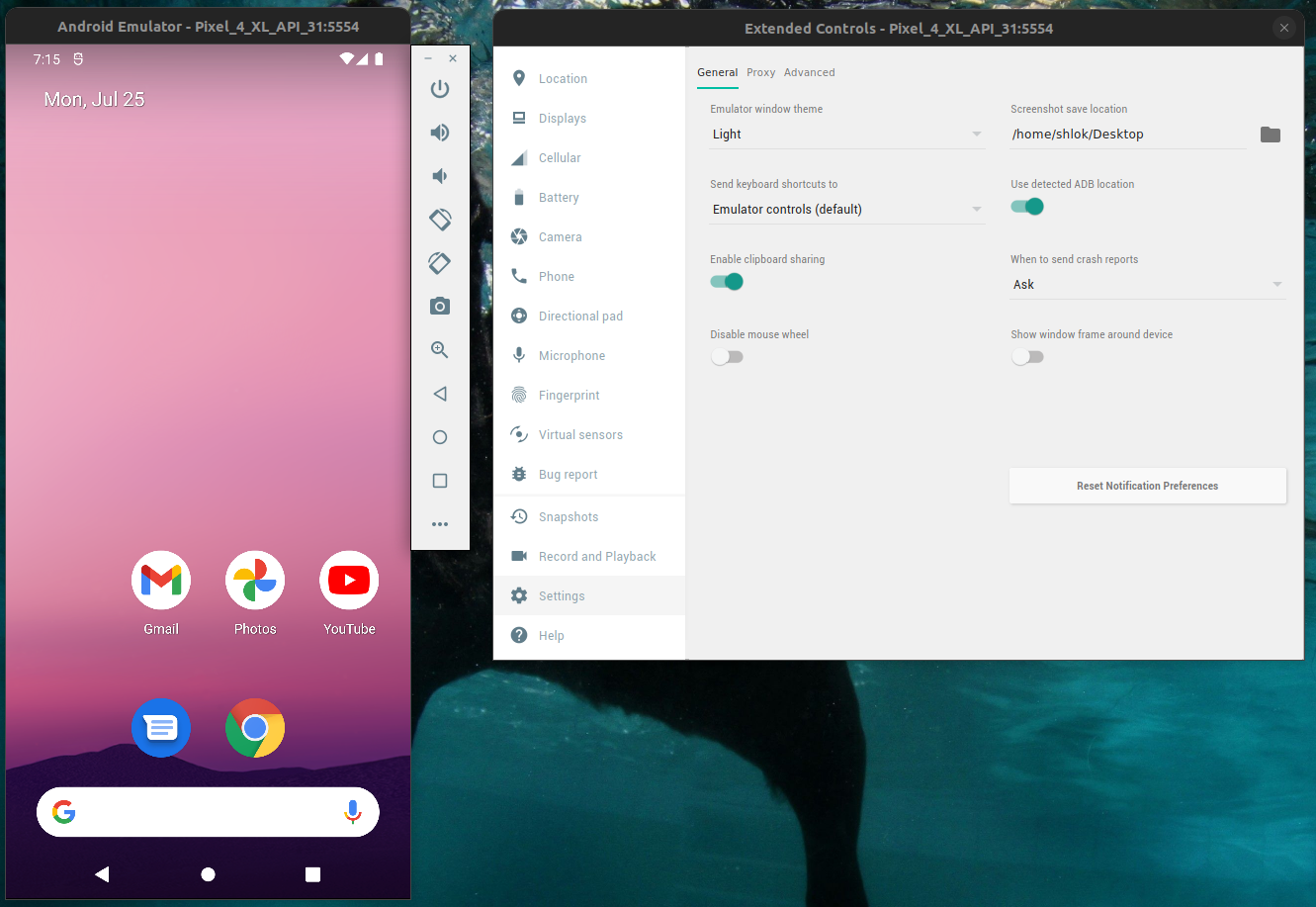Screen dimensions: 1316x907
Task: Edit the screenshot save location path
Action: [x=1127, y=134]
